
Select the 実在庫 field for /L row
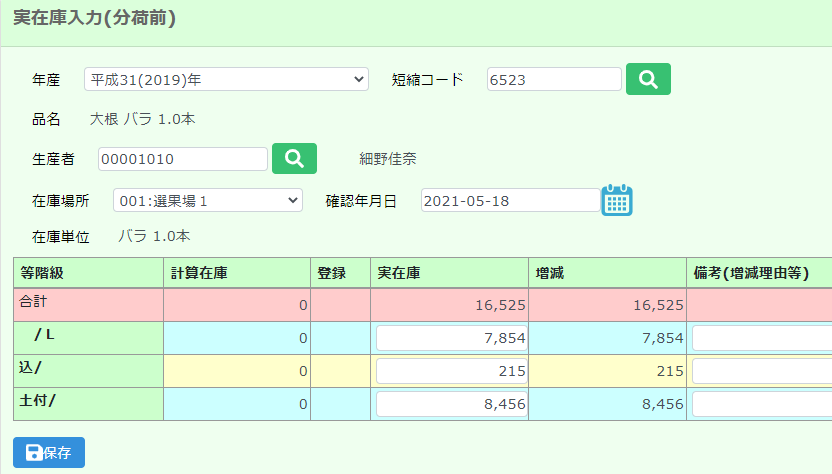pos(451,338)
